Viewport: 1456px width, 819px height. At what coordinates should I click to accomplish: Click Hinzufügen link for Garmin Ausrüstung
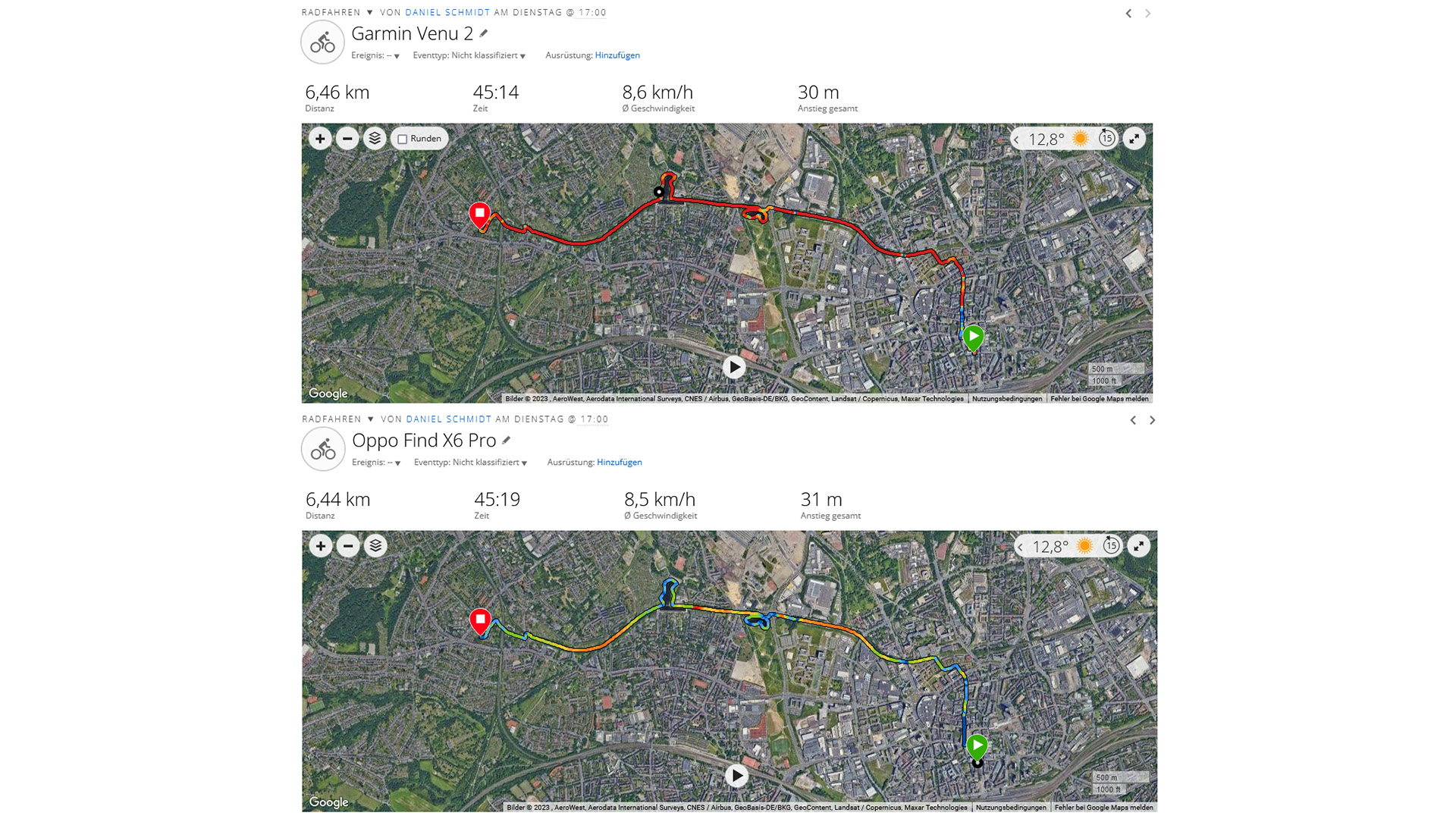[x=617, y=55]
